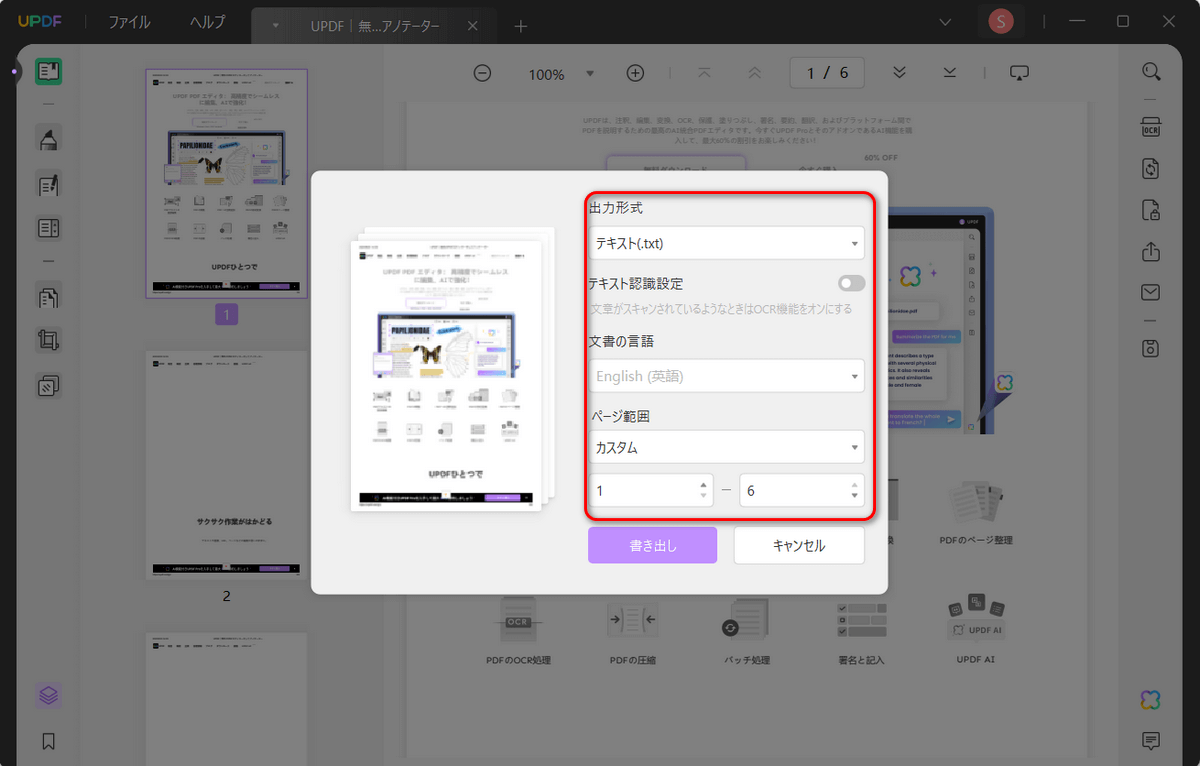Zoom out with the minus button

coord(482,73)
